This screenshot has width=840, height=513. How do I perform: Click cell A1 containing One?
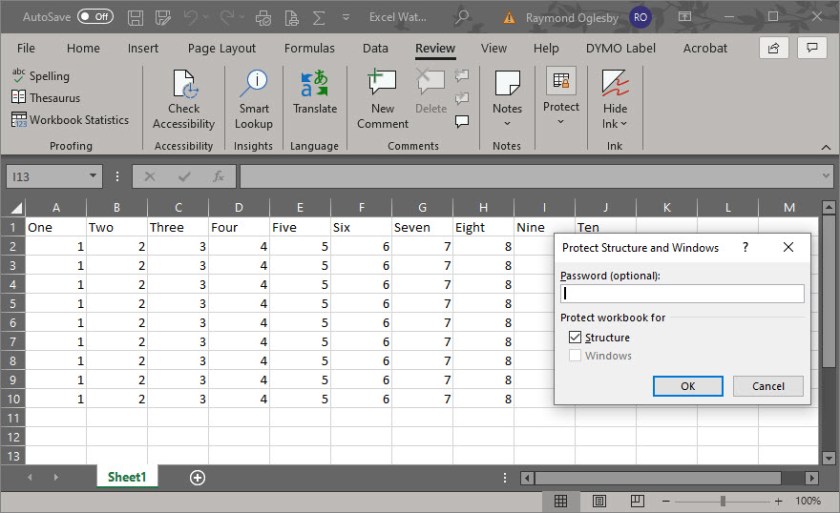(56, 227)
